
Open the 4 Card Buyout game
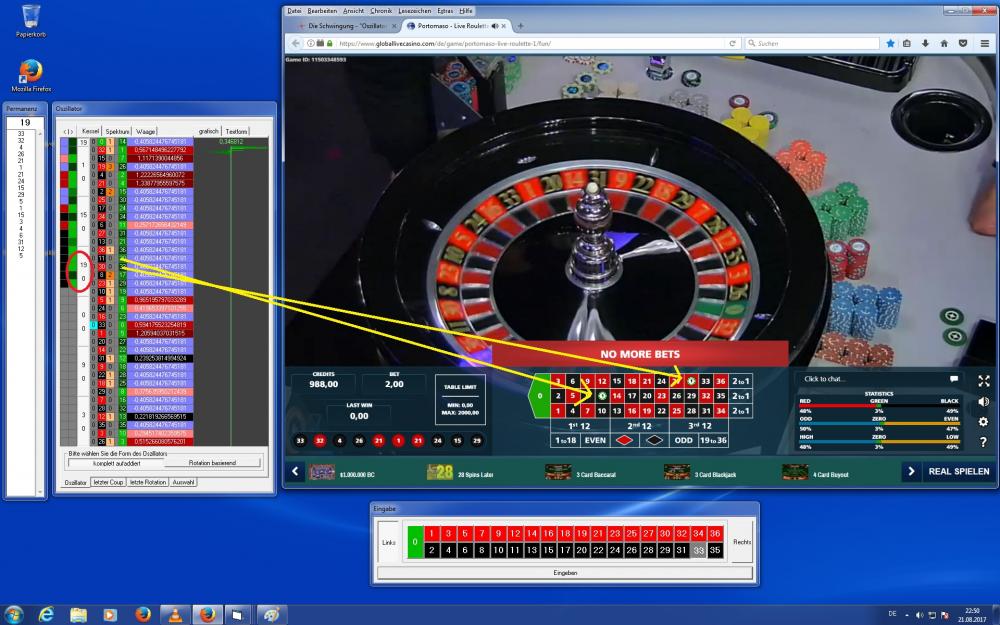click(x=816, y=472)
